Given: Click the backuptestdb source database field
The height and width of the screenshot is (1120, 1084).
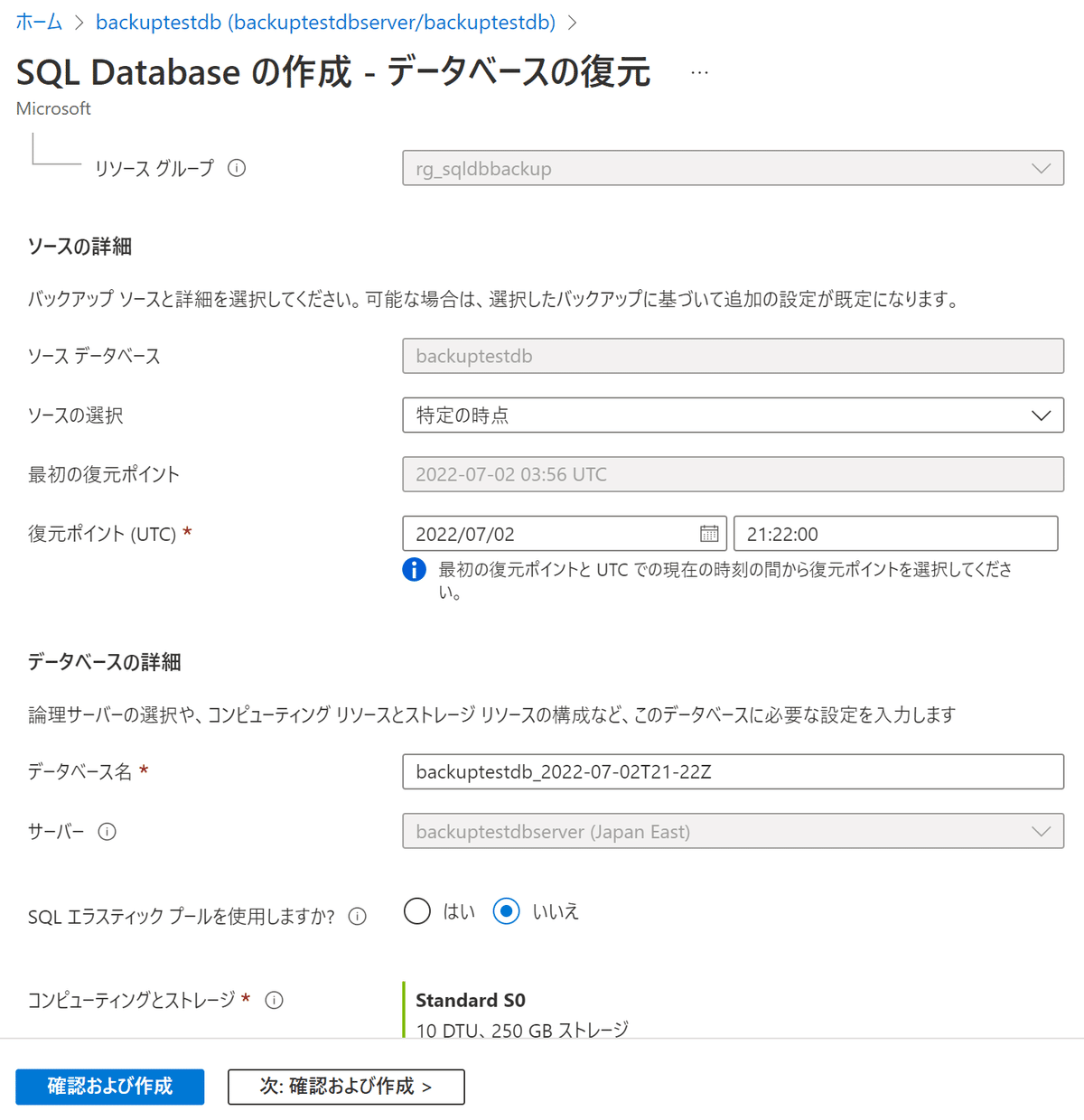Looking at the screenshot, I should pyautogui.click(x=733, y=356).
